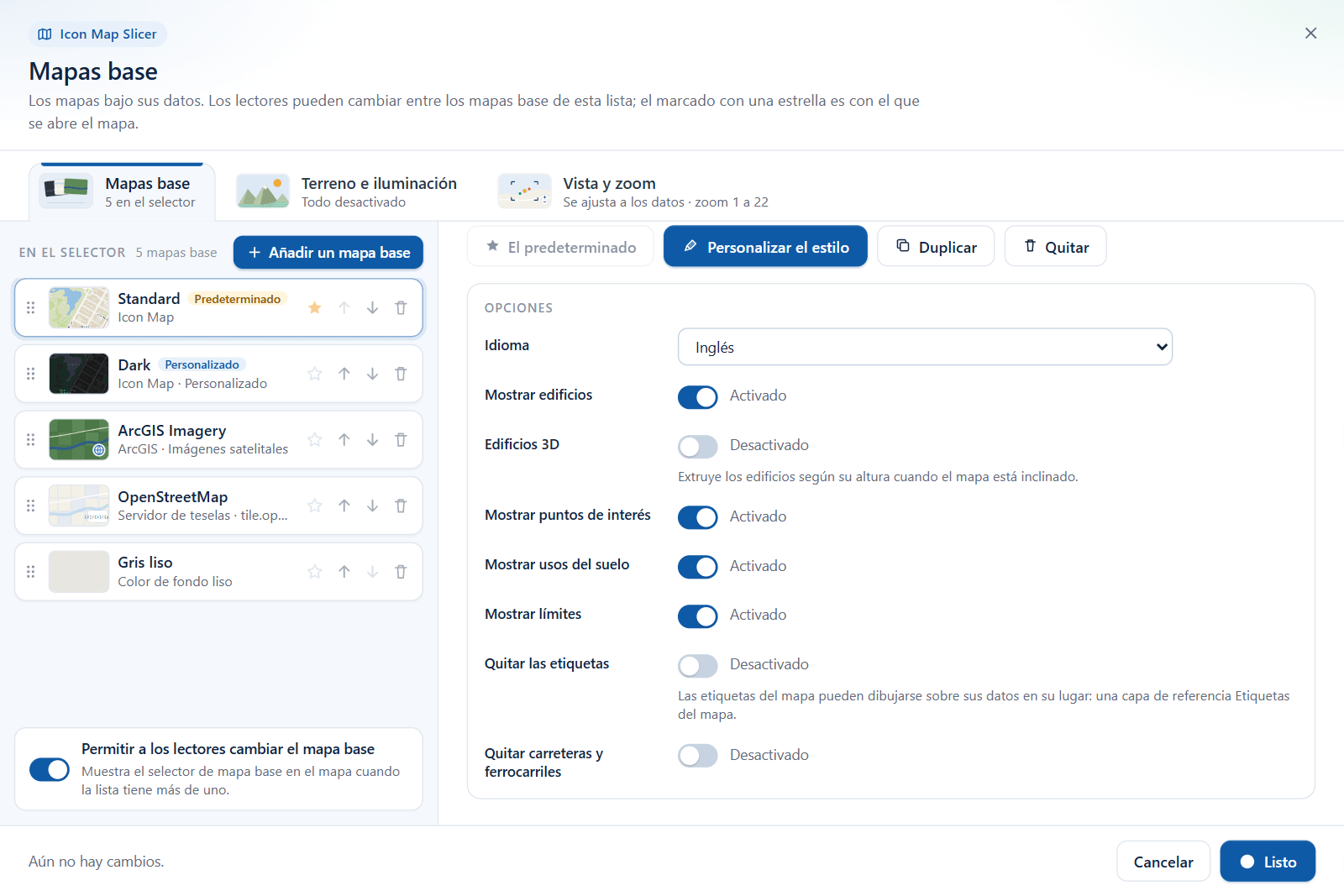The width and height of the screenshot is (1344, 896).
Task: Set Dark as default via its star icon
Action: tap(315, 374)
